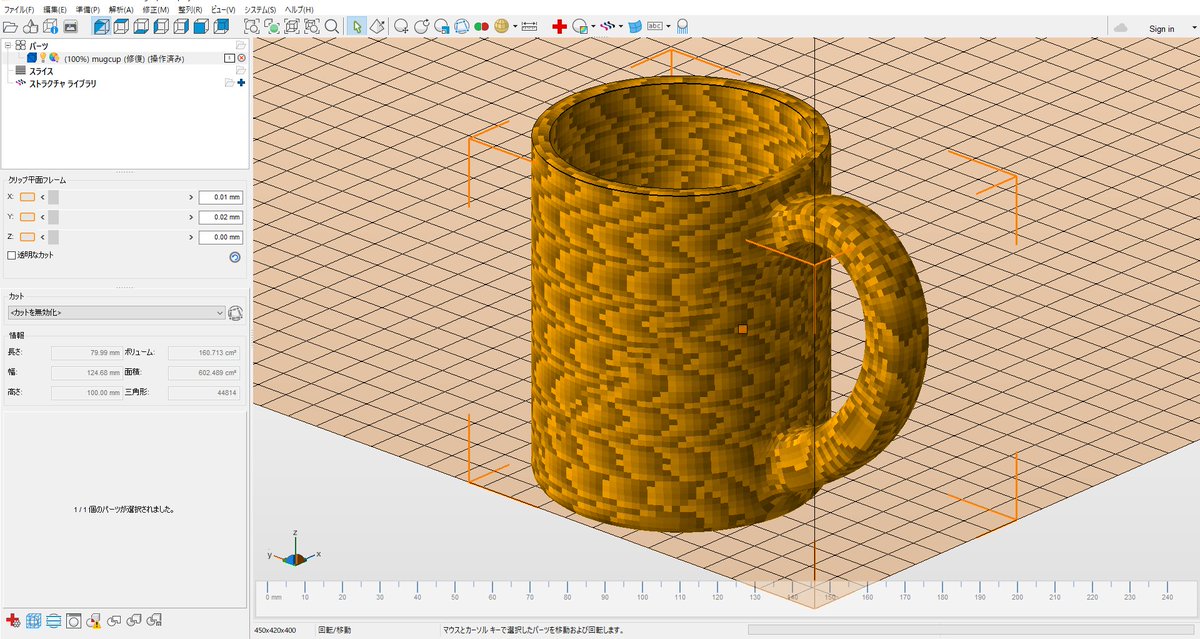
Task: Click the bottom blue mesh cube icon
Action: 33,621
